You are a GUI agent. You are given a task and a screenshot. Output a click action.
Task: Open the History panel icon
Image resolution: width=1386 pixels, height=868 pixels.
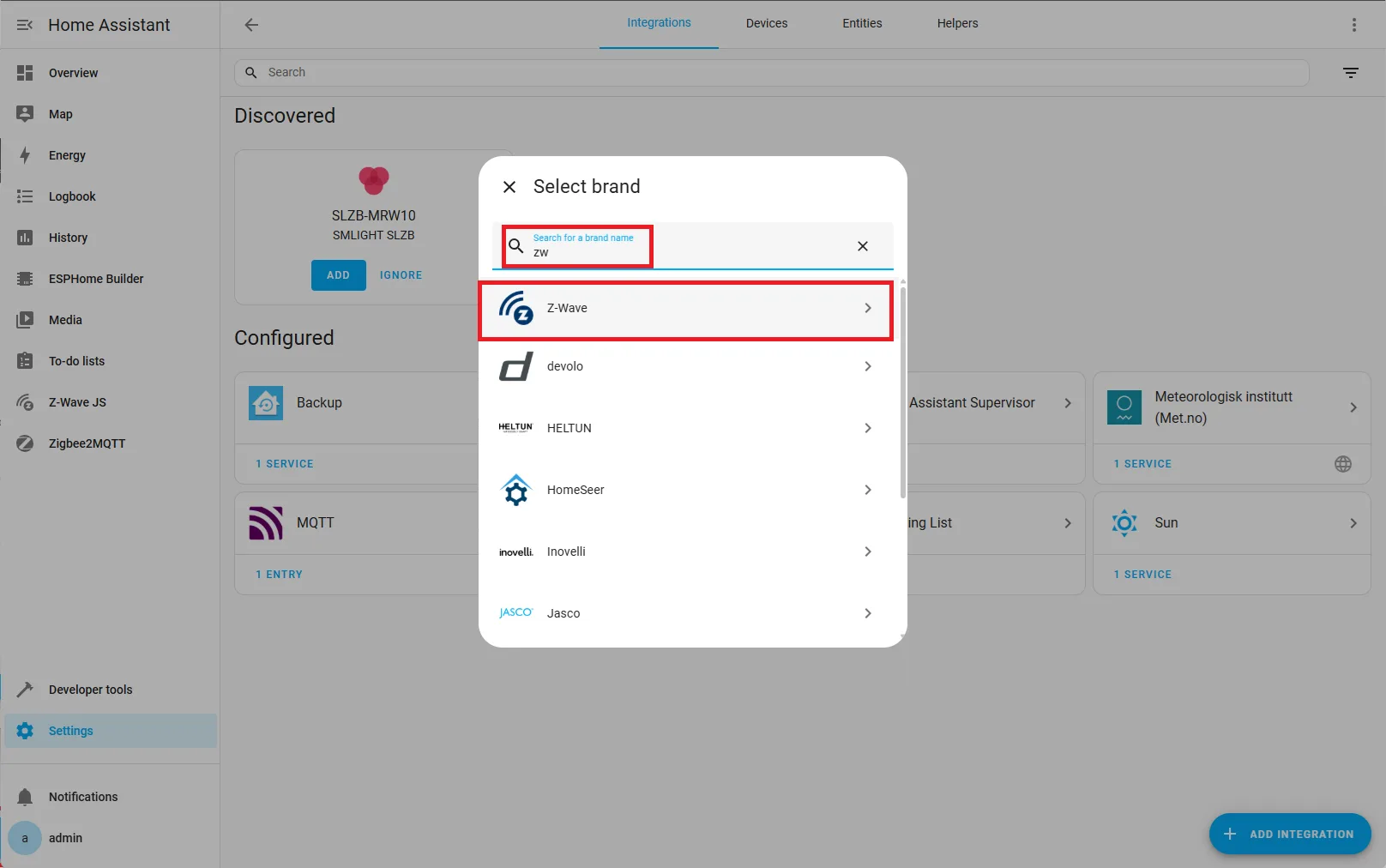[25, 238]
